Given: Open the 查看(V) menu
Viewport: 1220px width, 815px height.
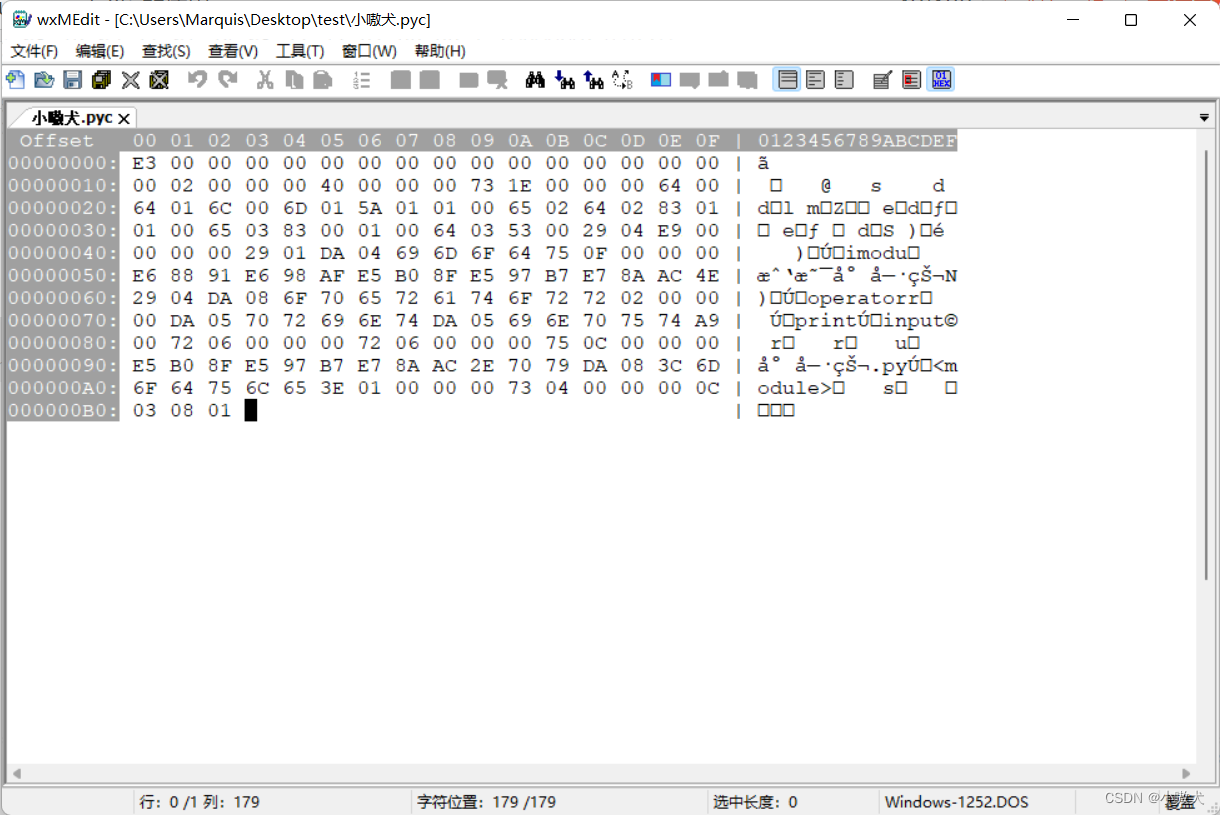Looking at the screenshot, I should (233, 51).
